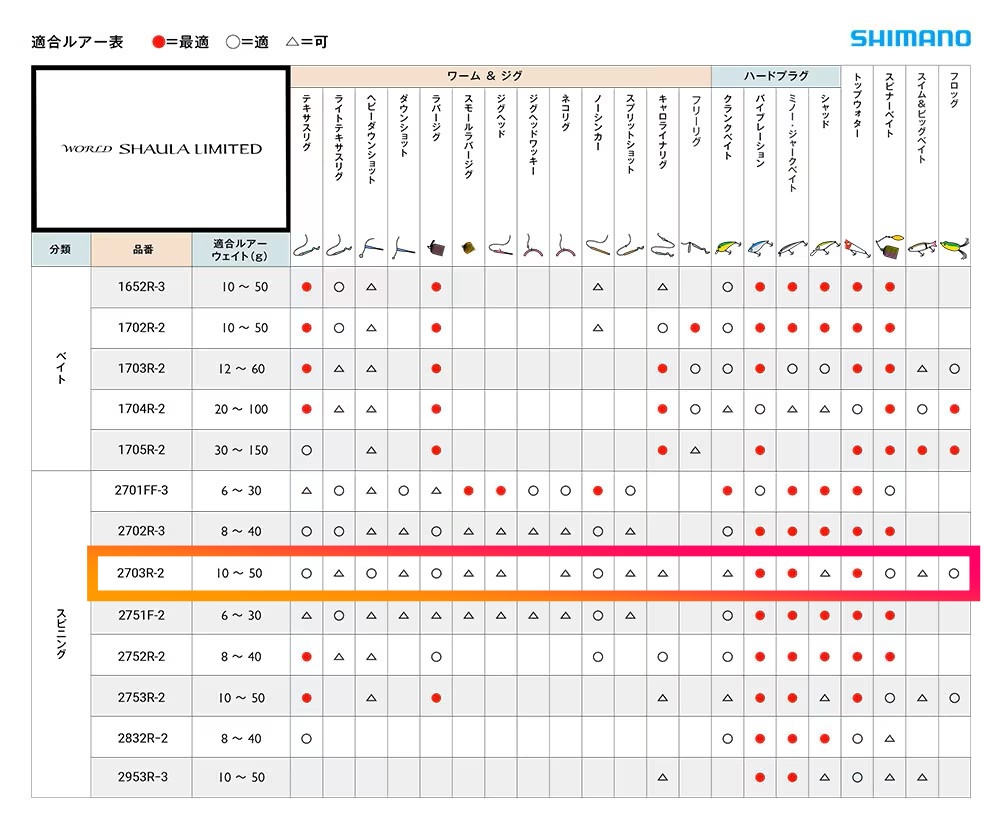Select the shad lure illustration
Viewport: 1000px width, 828px height.
825,248
